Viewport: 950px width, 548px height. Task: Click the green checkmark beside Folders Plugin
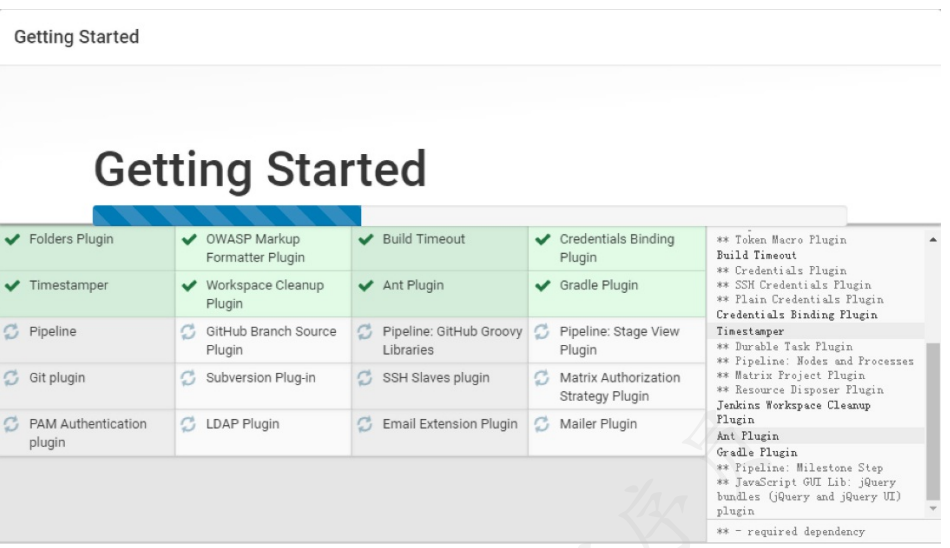tap(12, 239)
